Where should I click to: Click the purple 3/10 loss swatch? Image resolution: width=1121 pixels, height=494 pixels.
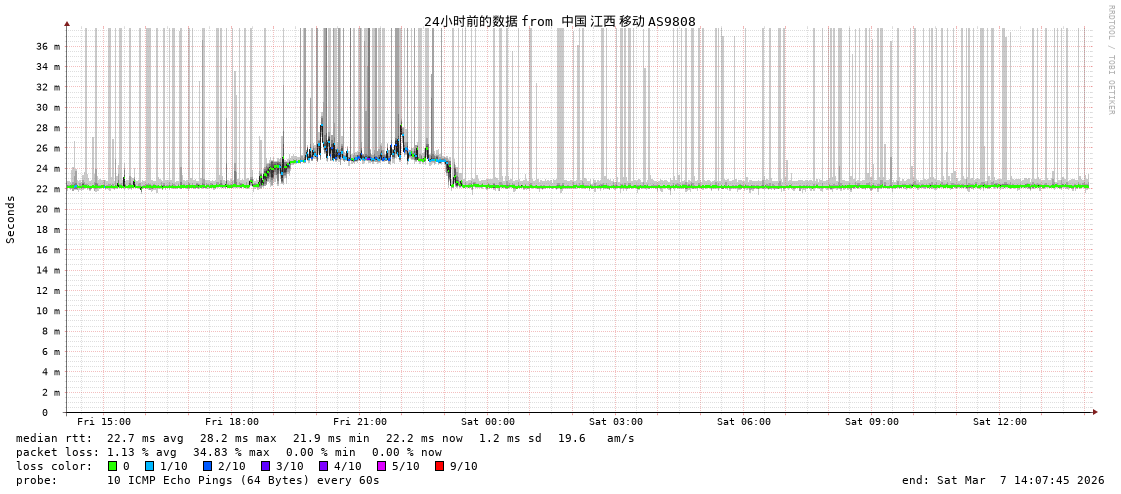pos(265,466)
